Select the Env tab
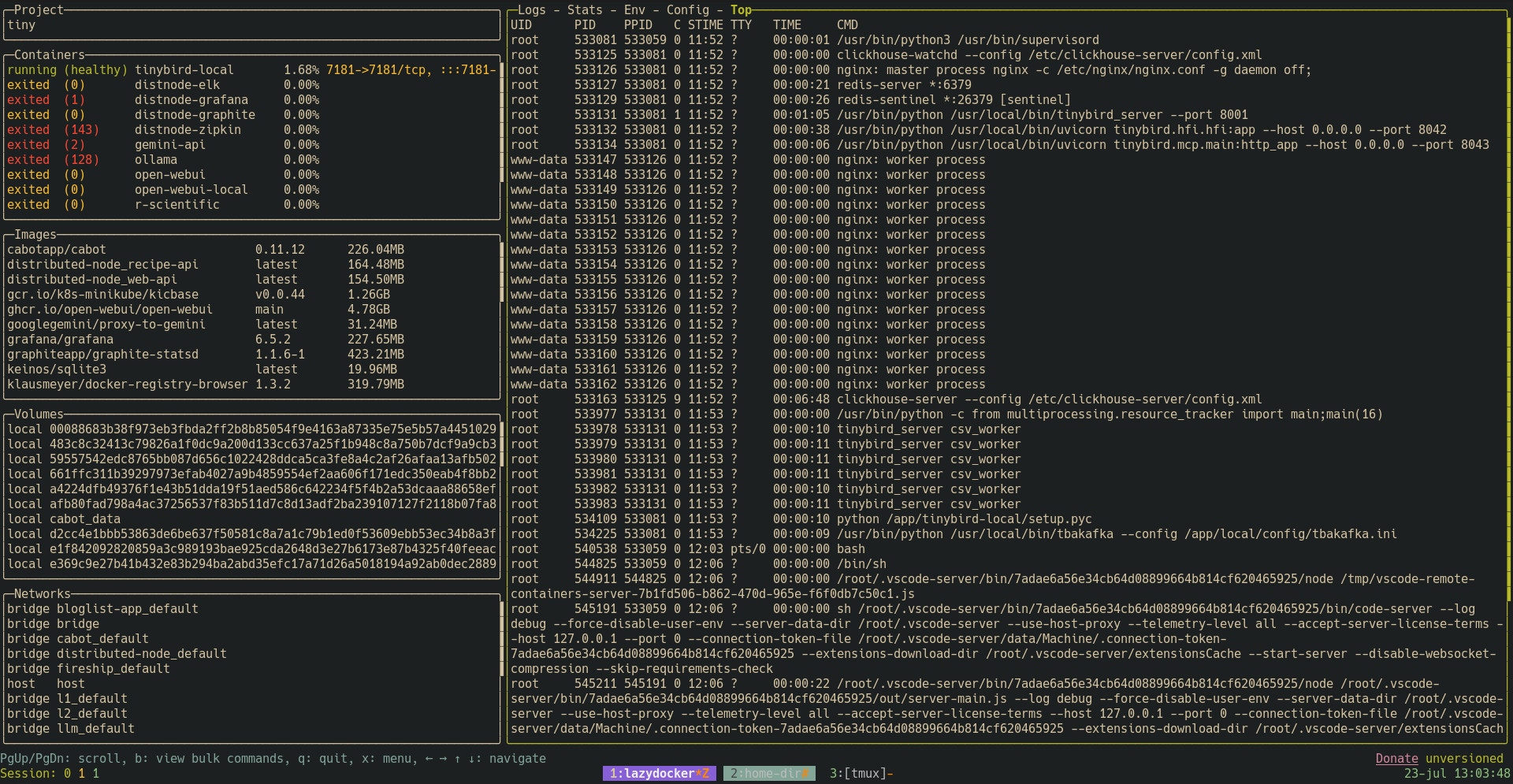 coord(634,10)
